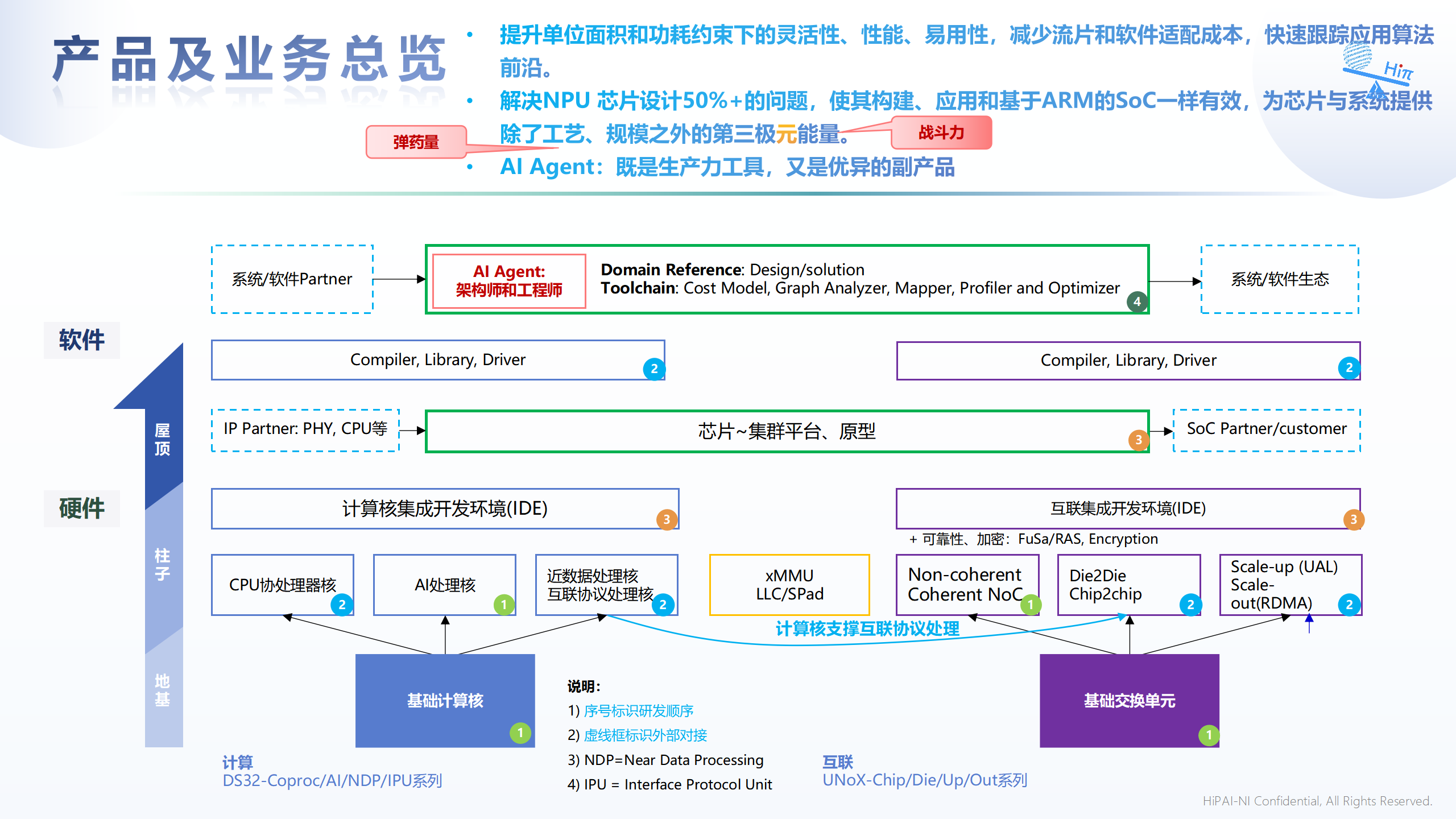1456x819 pixels.
Task: Click green badge 1 on AI处理核 box
Action: [504, 605]
